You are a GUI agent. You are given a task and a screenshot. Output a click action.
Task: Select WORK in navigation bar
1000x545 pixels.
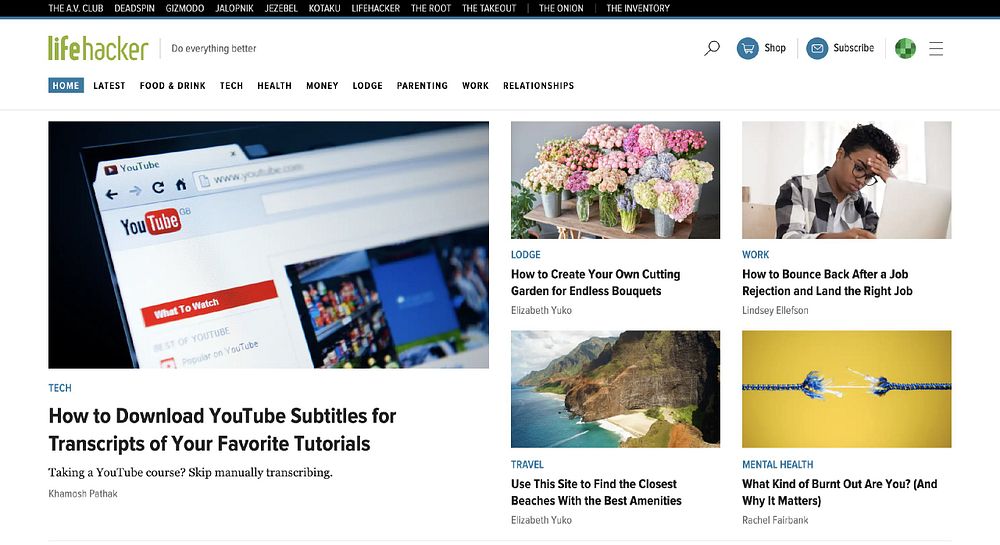(x=475, y=85)
